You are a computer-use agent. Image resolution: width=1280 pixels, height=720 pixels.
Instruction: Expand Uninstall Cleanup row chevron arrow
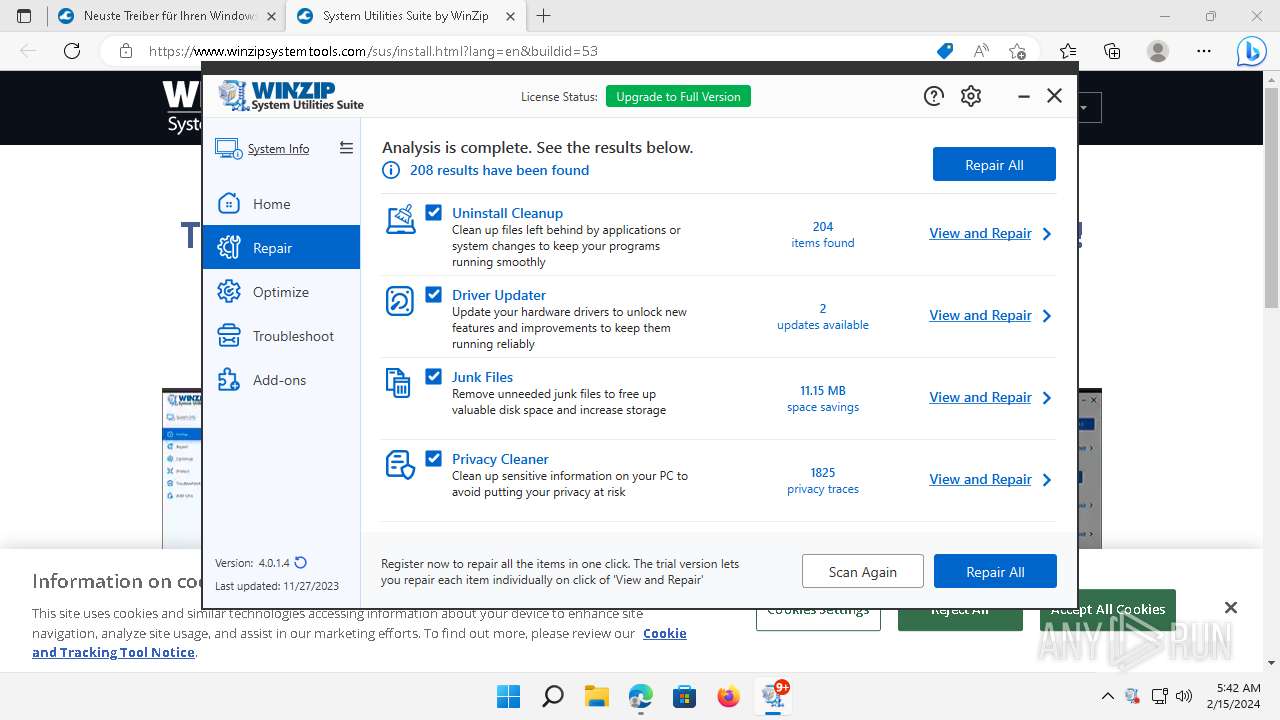[1047, 234]
